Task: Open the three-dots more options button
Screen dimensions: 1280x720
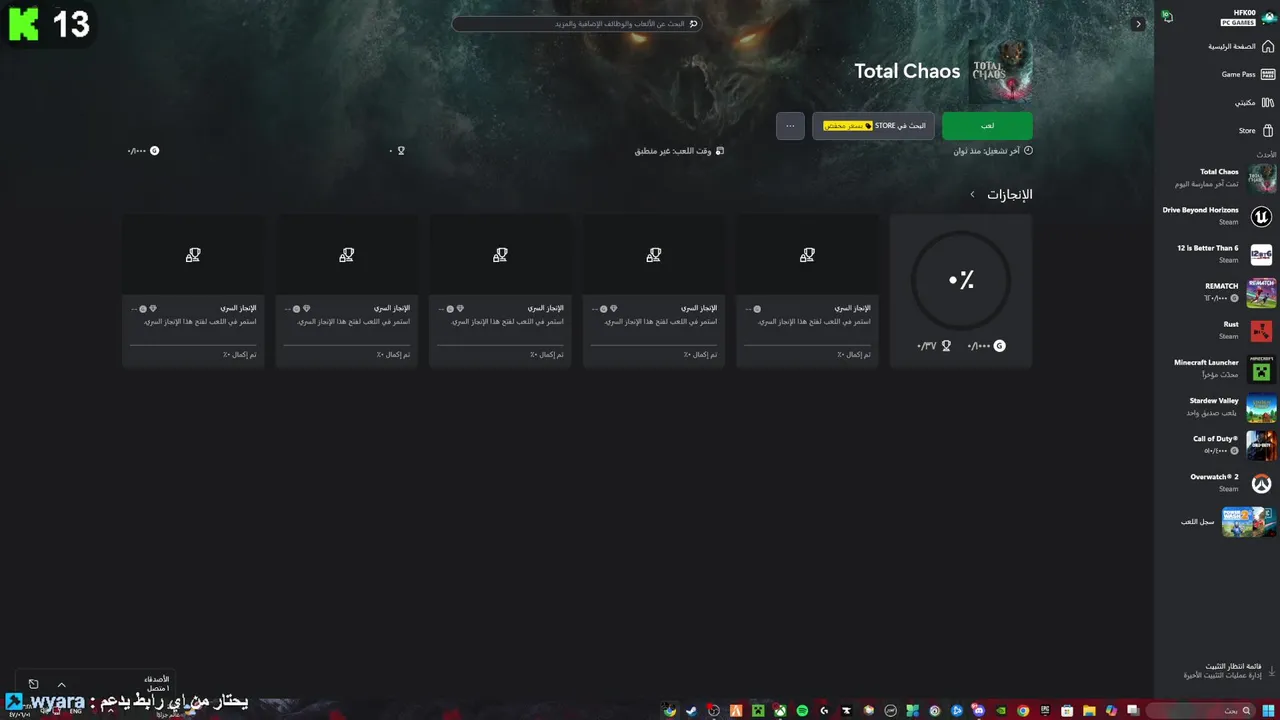Action: tap(790, 126)
